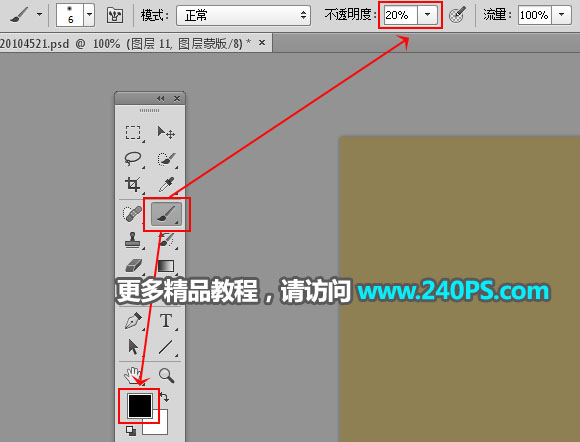Viewport: 580px width, 442px height.
Task: Toggle the Brush panel button
Action: (115, 15)
